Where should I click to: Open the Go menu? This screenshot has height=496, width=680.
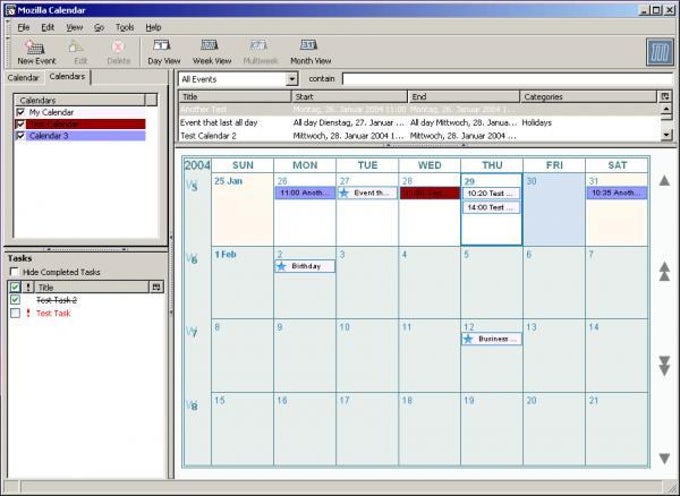[x=99, y=27]
